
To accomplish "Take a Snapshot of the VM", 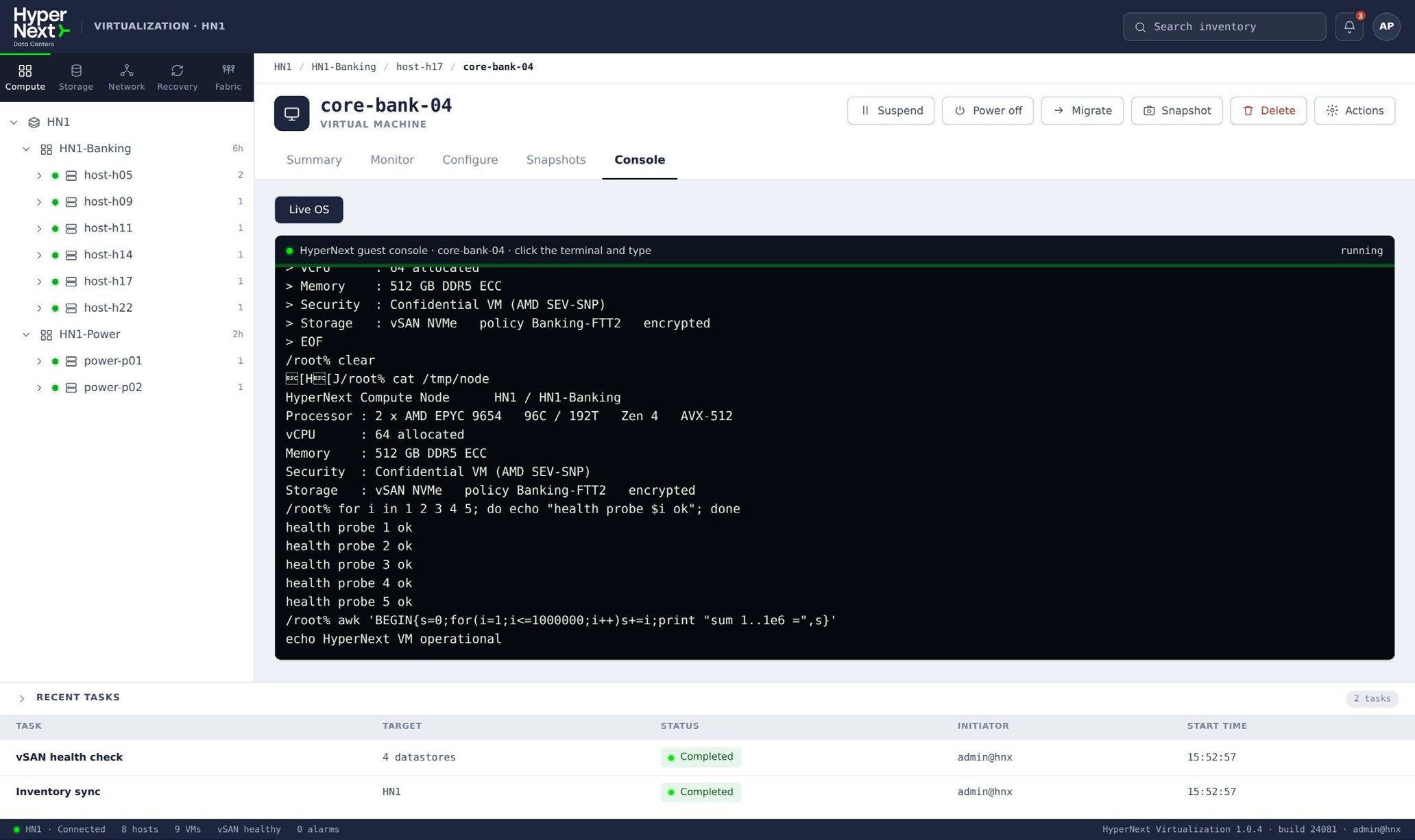I will [x=1176, y=111].
